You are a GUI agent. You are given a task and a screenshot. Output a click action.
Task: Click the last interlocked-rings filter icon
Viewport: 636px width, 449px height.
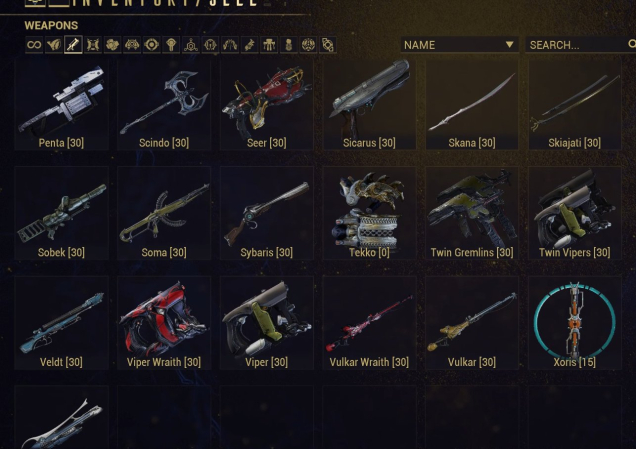coord(328,45)
